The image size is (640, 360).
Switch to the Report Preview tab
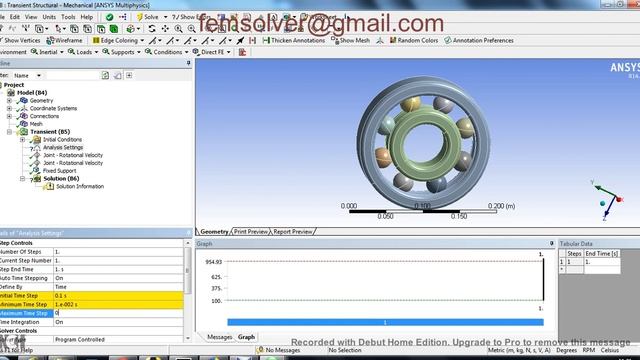(x=293, y=231)
